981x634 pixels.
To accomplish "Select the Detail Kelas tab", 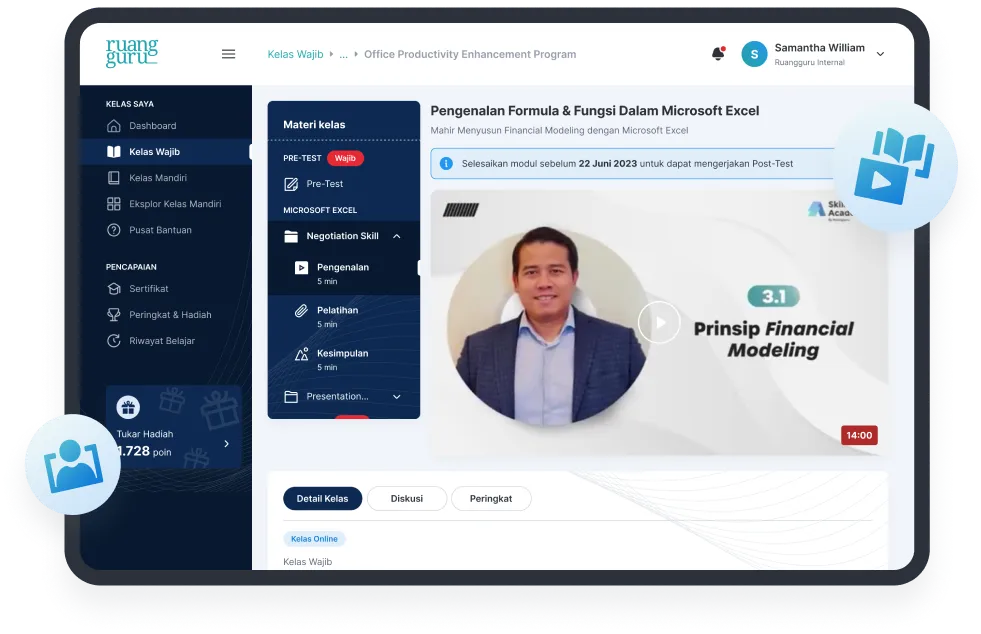I will tap(322, 499).
